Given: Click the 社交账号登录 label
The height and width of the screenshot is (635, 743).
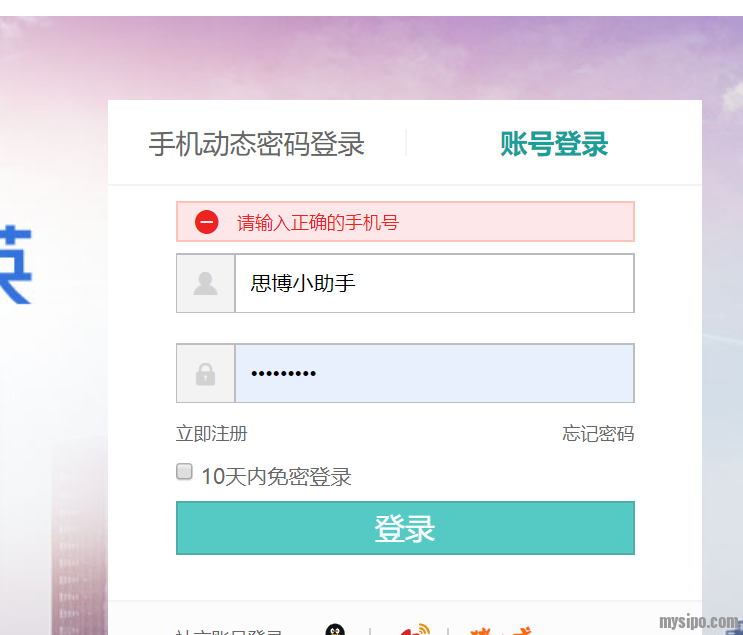Looking at the screenshot, I should tap(229, 631).
